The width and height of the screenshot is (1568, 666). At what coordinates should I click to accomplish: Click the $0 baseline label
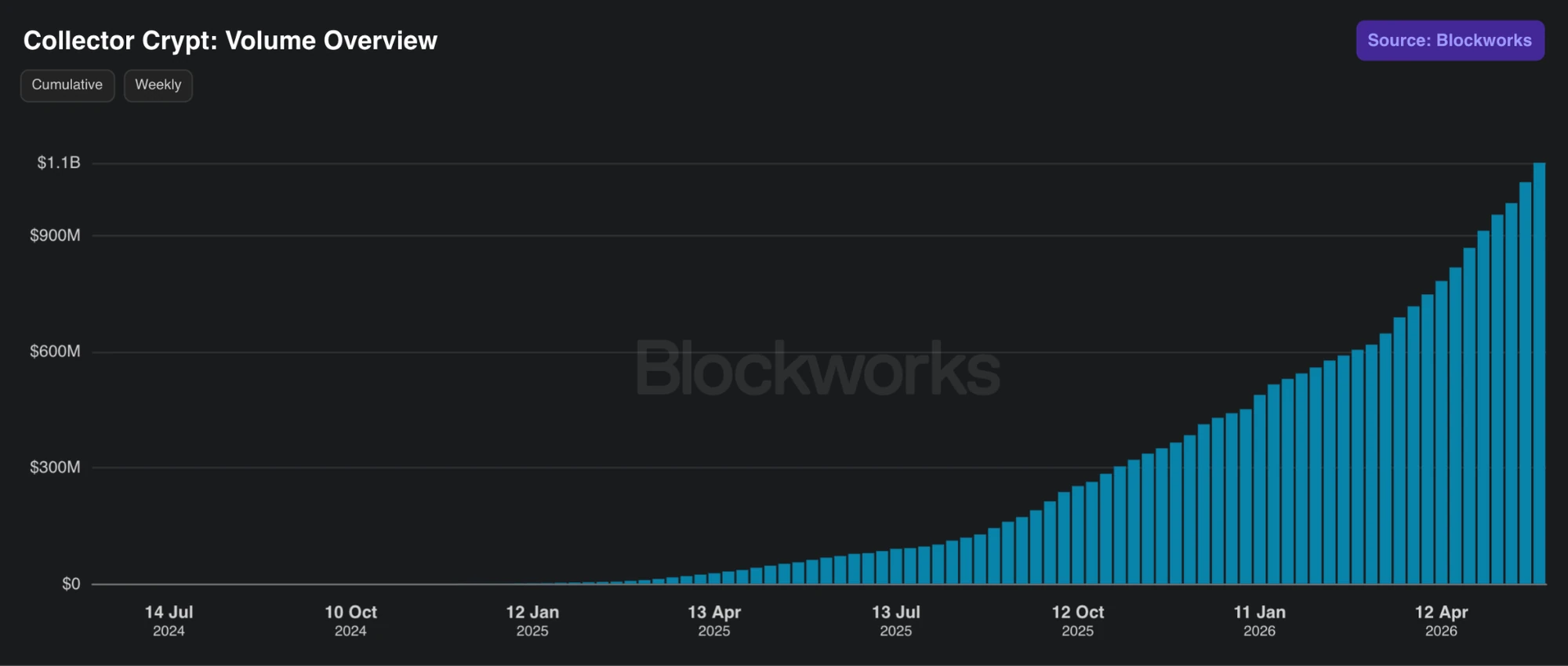[x=71, y=584]
